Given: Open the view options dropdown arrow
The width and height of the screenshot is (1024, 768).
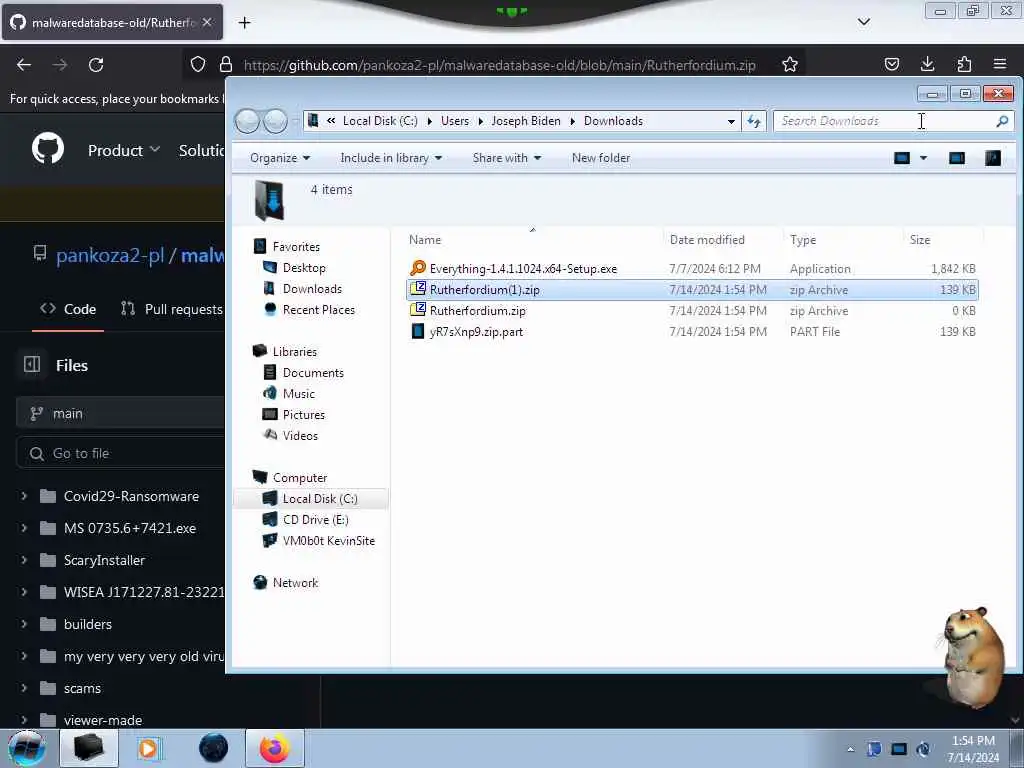Looking at the screenshot, I should click(x=923, y=158).
